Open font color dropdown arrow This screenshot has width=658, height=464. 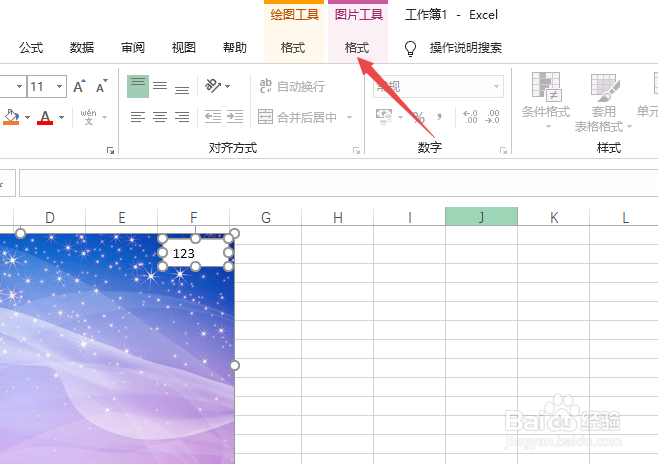point(62,117)
